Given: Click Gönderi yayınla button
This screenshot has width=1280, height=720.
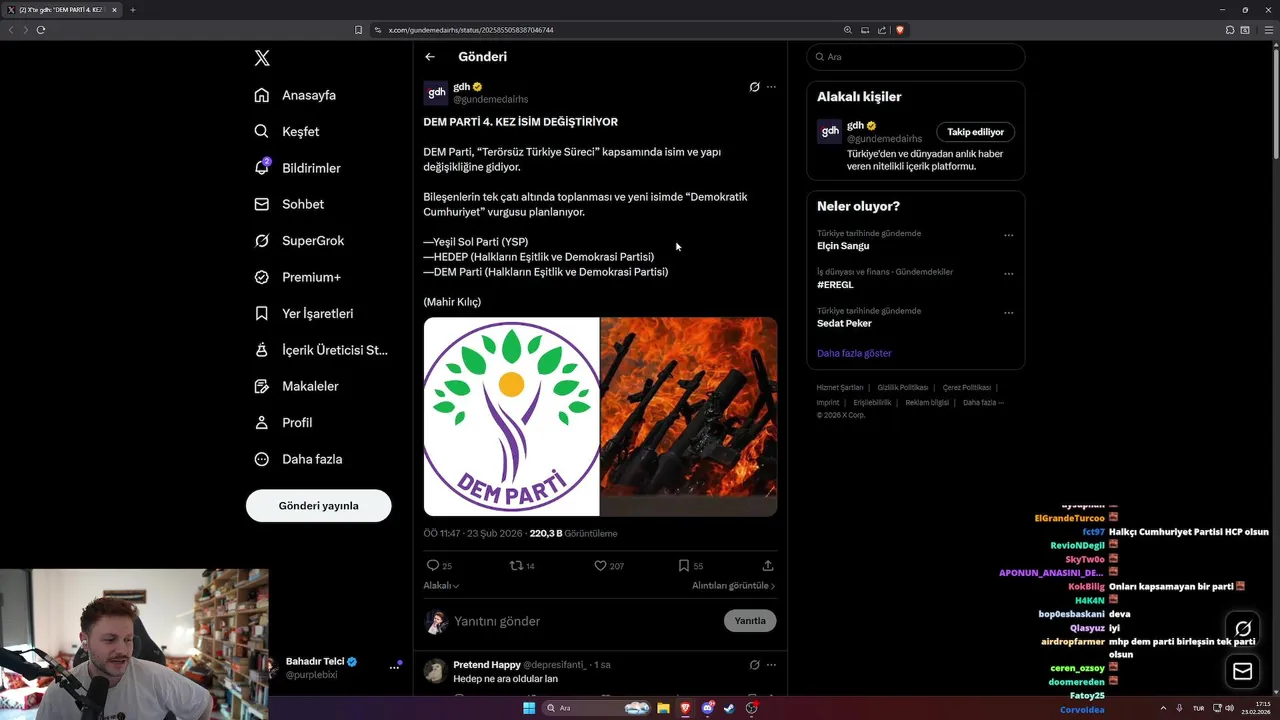Looking at the screenshot, I should (318, 505).
